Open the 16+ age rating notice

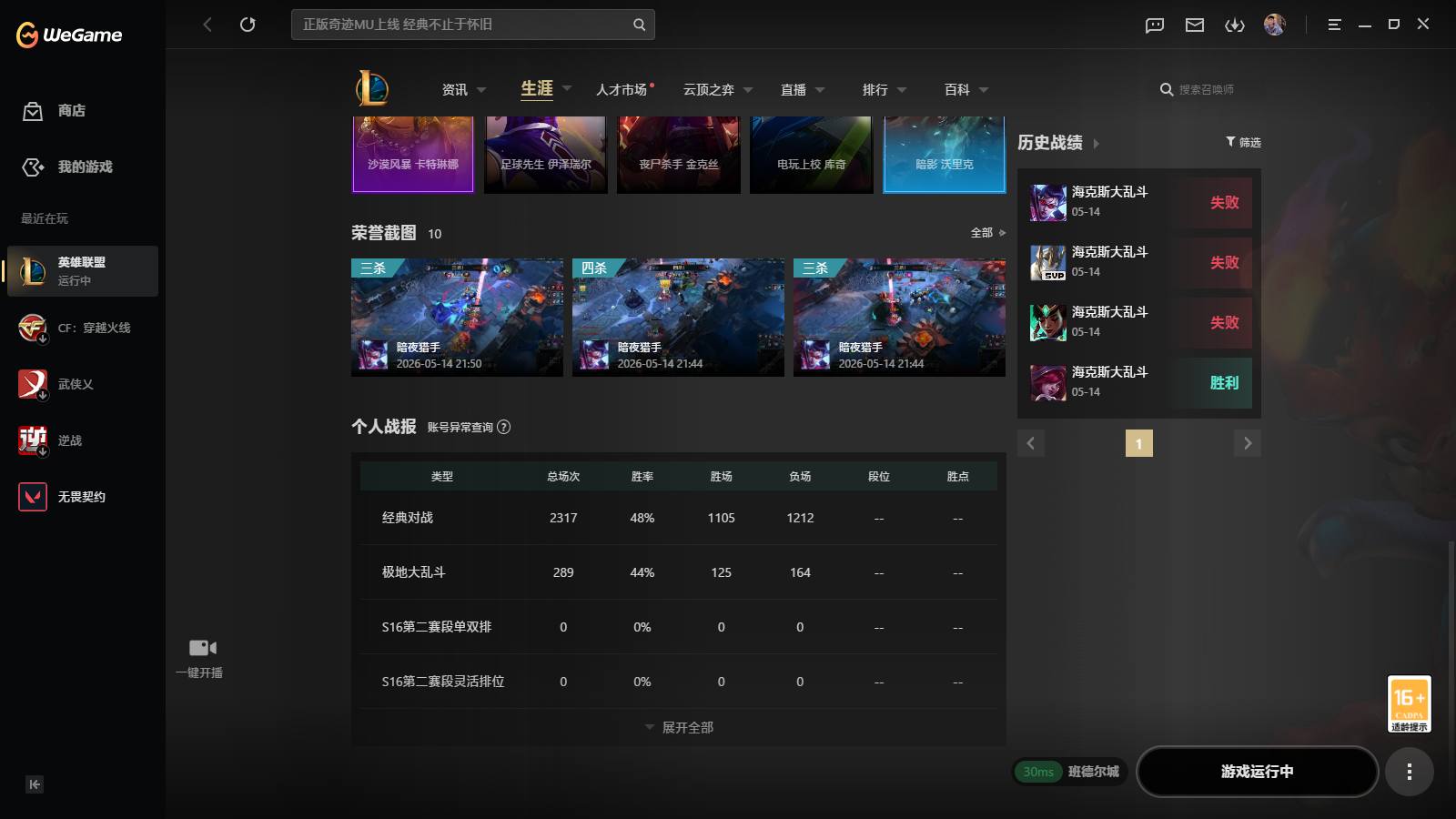(1409, 703)
